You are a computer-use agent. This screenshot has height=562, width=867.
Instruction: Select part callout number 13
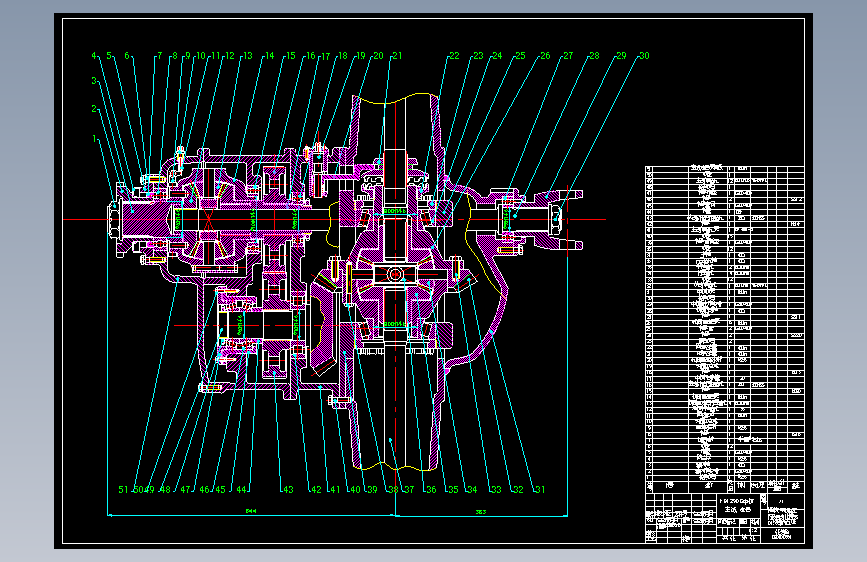pyautogui.click(x=248, y=56)
